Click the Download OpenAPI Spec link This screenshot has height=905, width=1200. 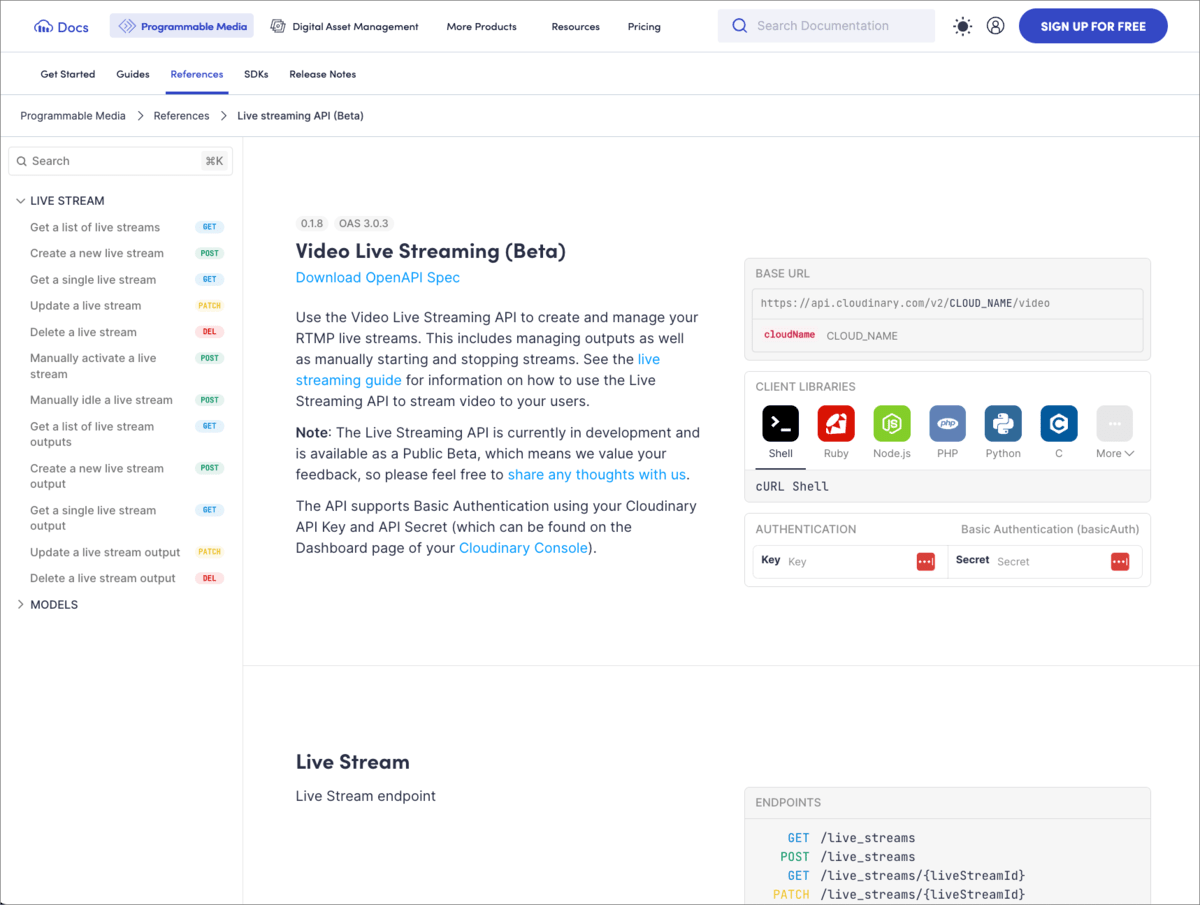click(x=378, y=277)
